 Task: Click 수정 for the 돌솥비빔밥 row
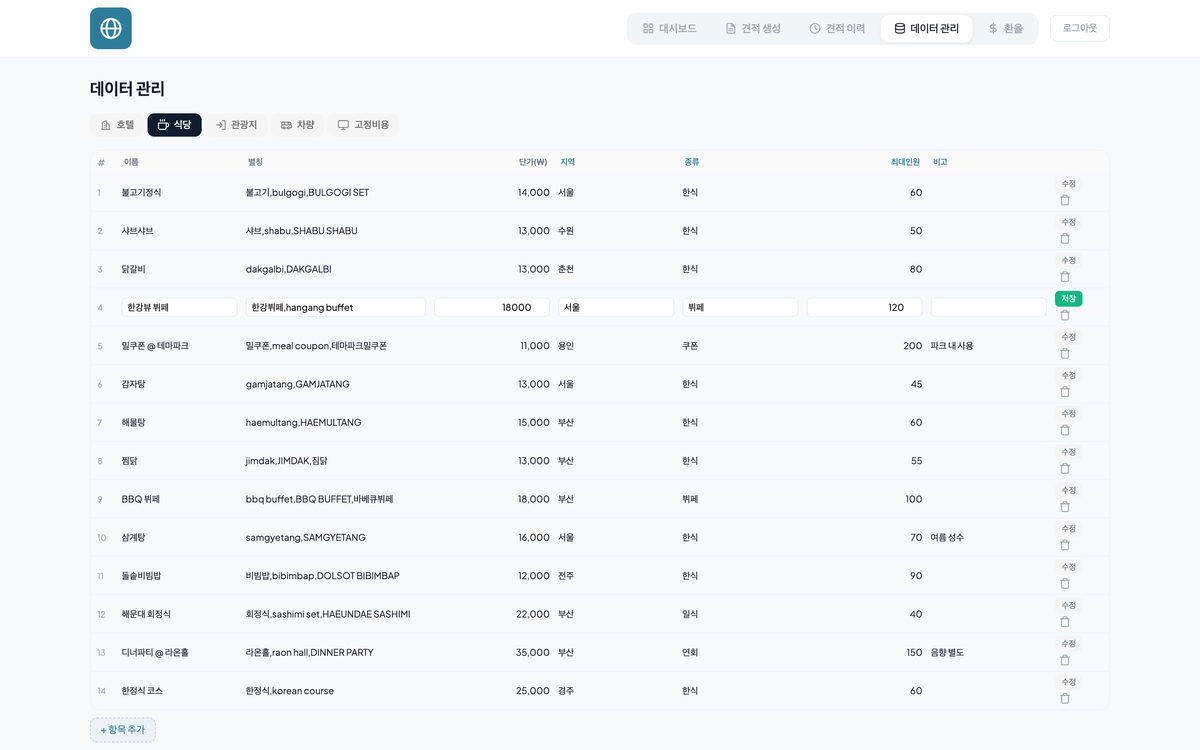pyautogui.click(x=1068, y=567)
